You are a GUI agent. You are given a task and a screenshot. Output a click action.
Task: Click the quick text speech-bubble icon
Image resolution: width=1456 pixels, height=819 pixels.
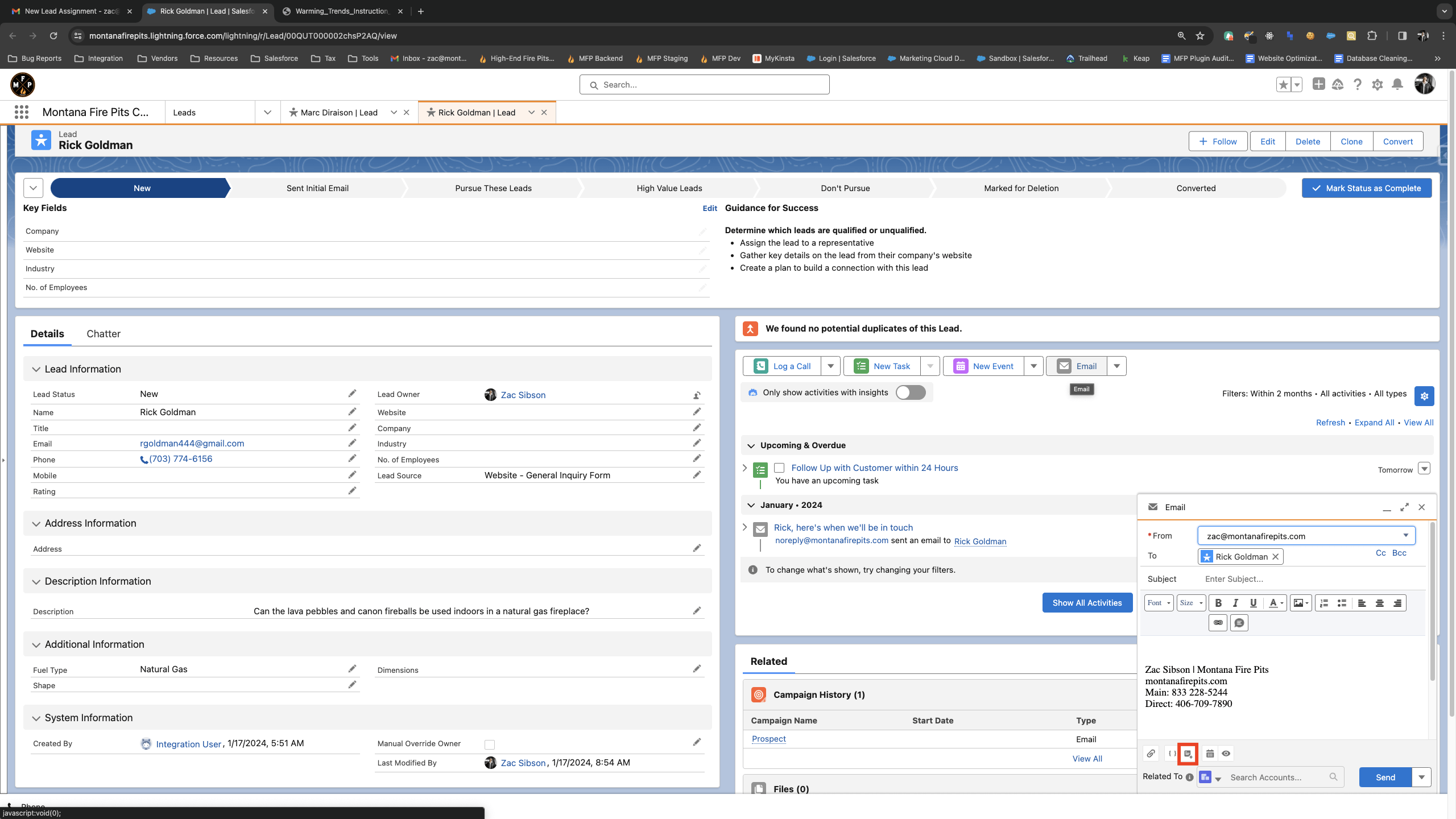[1239, 623]
